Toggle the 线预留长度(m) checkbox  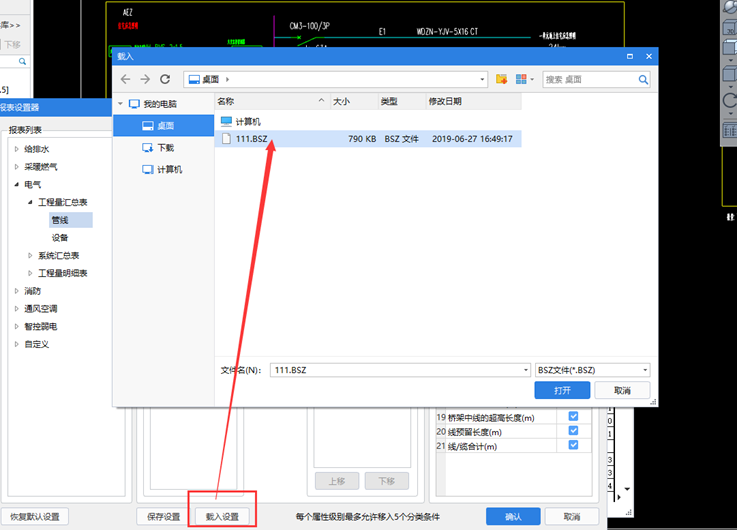[573, 431]
